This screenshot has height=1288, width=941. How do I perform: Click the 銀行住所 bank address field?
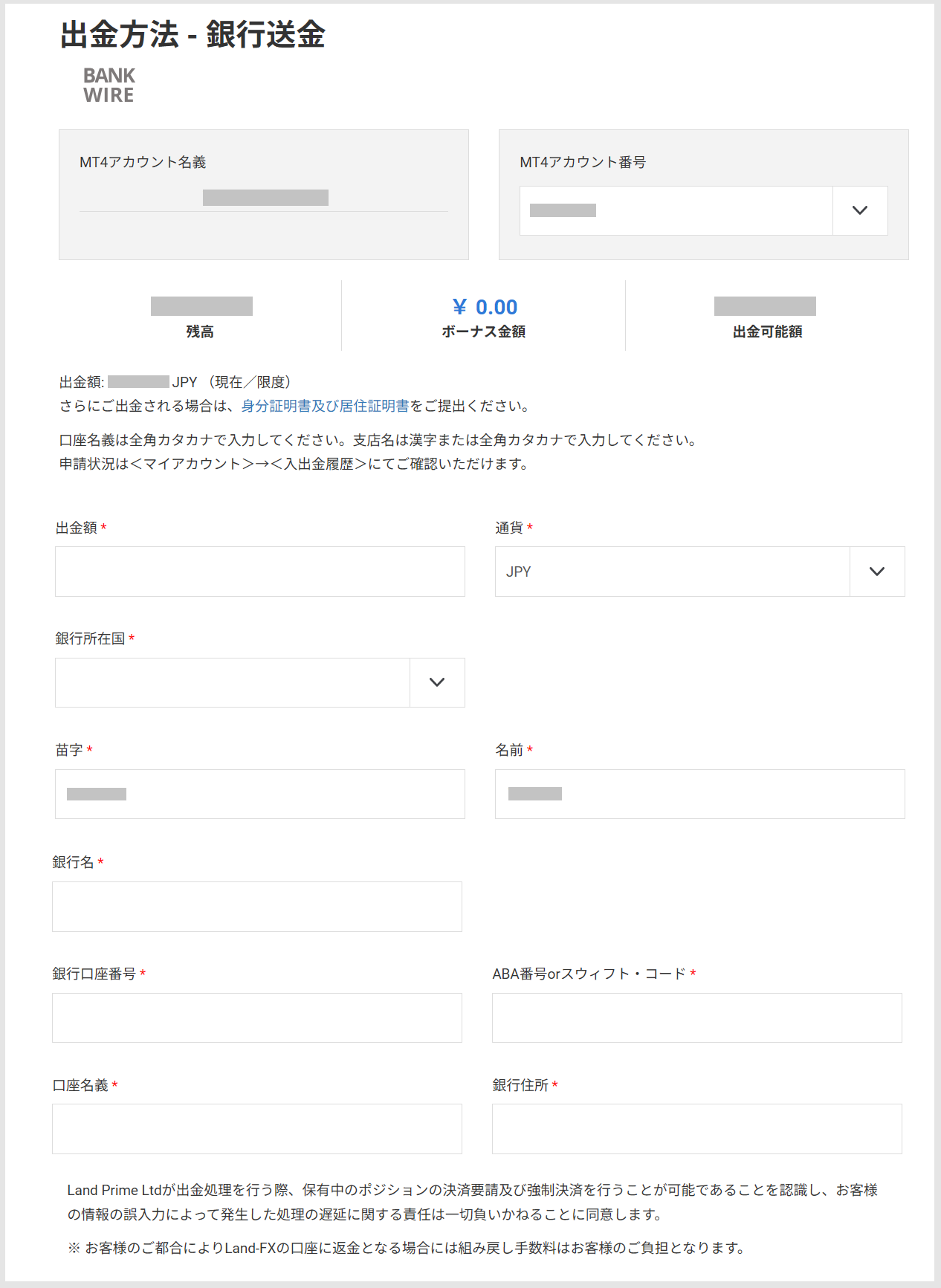(696, 1129)
